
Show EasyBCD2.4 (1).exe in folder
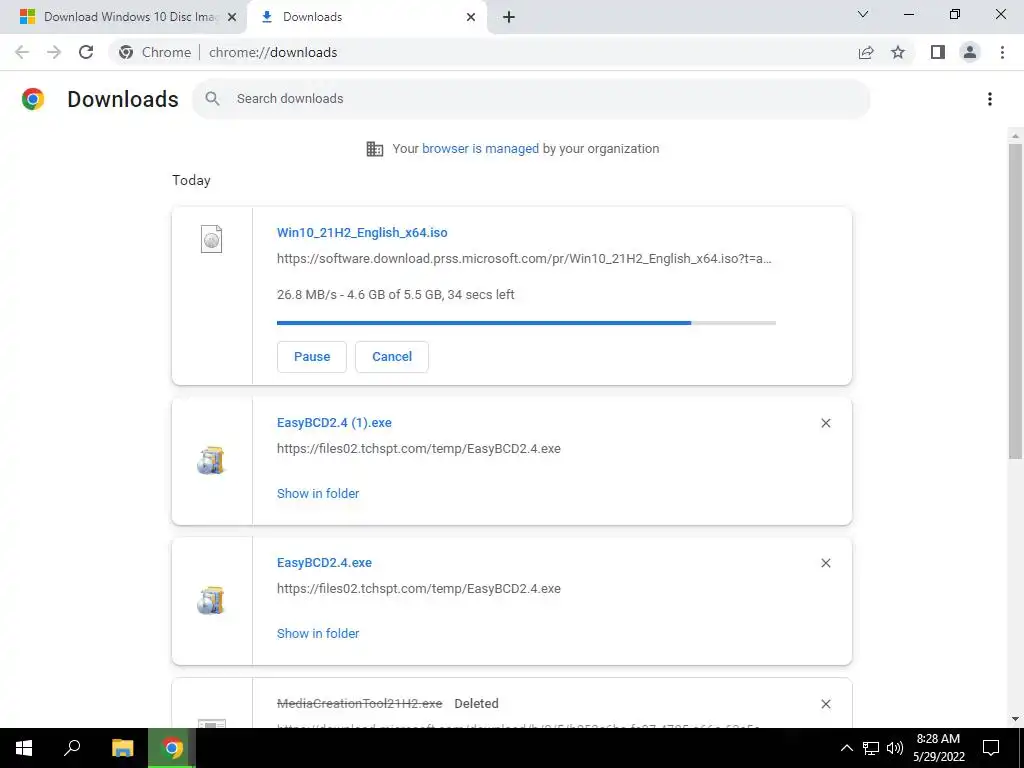[x=318, y=494]
